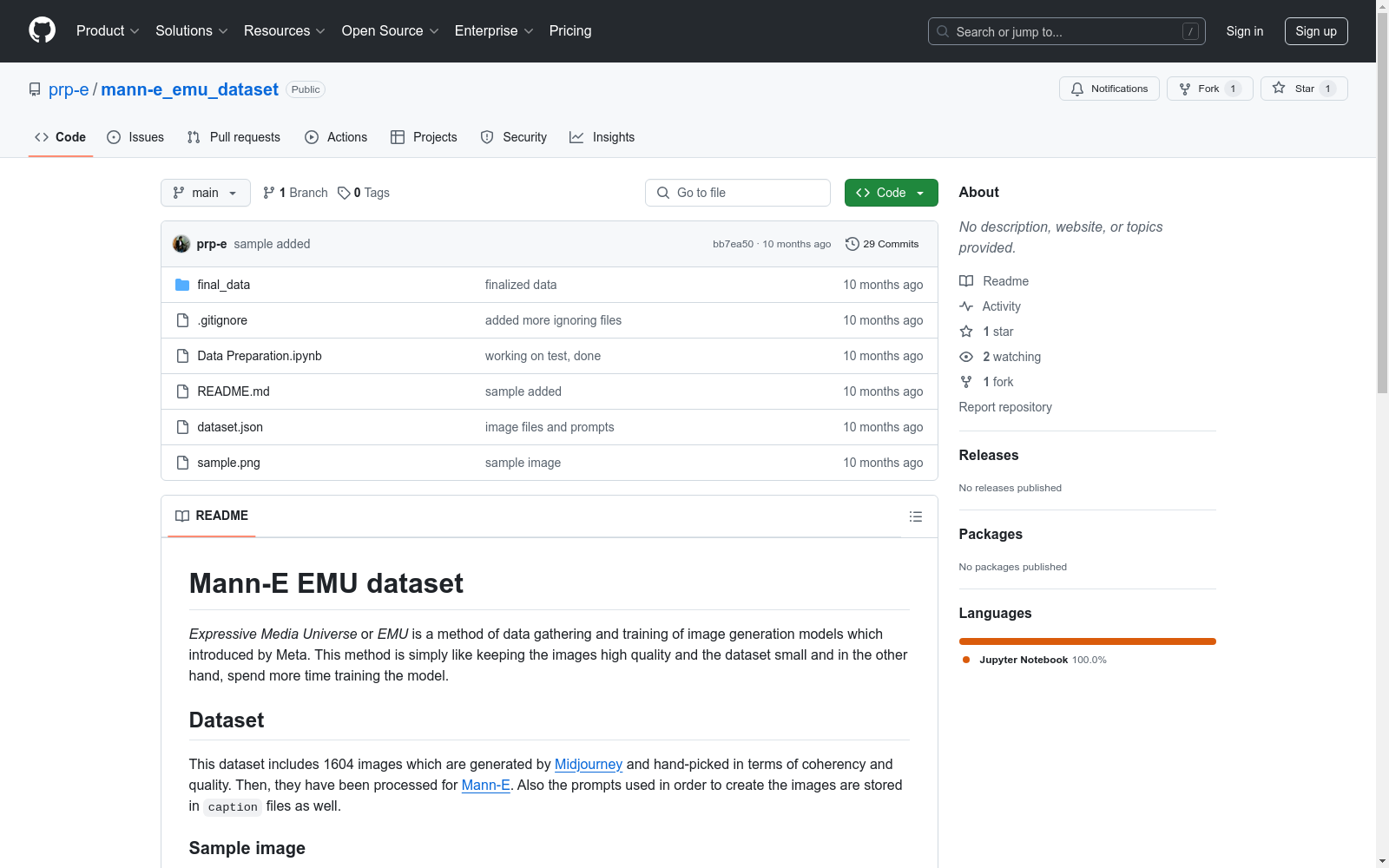The image size is (1389, 868).
Task: Click the fork icon in About section
Action: pos(966,382)
